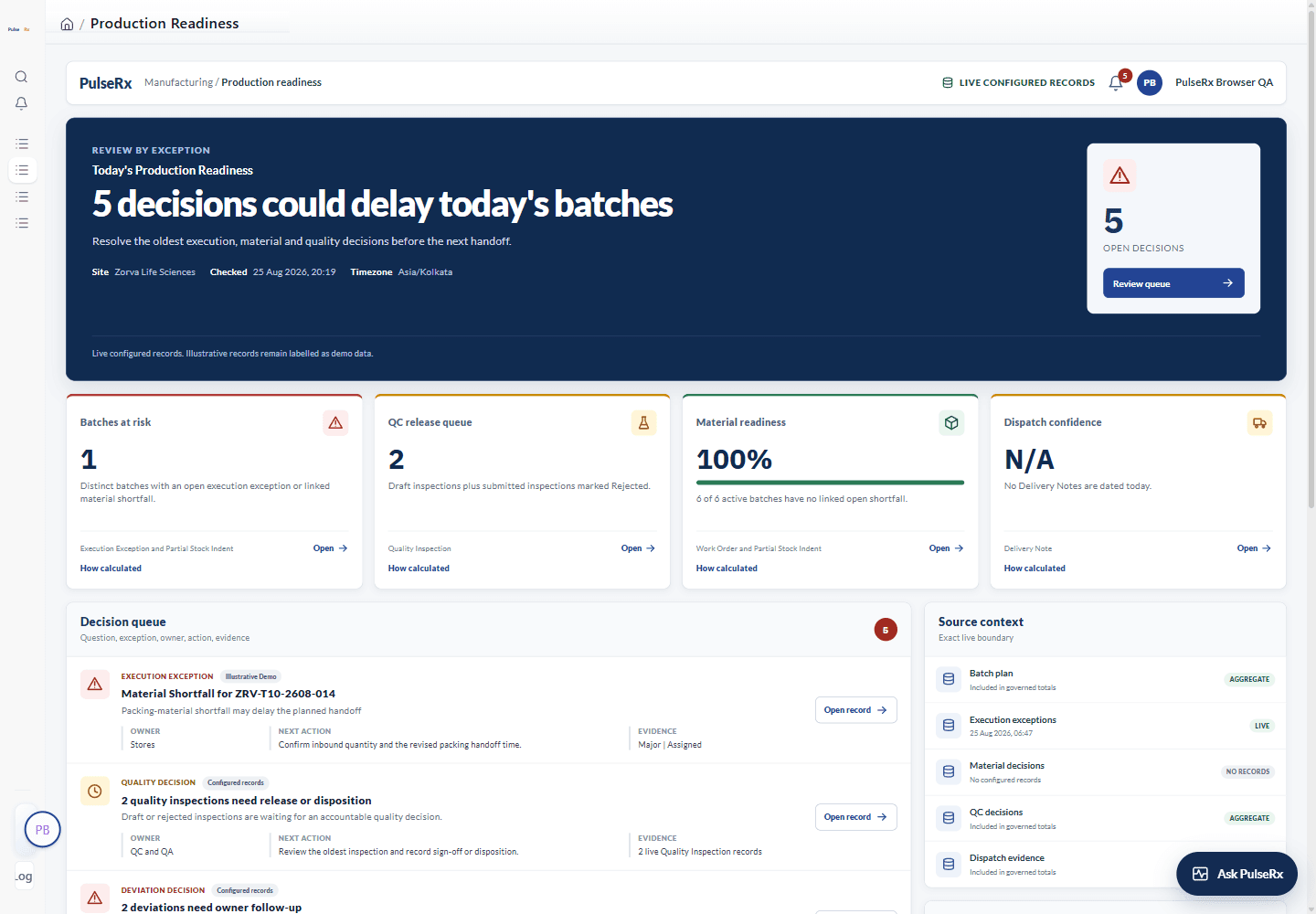The image size is (1316, 914).
Task: Show how Material readiness is calculated
Action: pos(727,569)
